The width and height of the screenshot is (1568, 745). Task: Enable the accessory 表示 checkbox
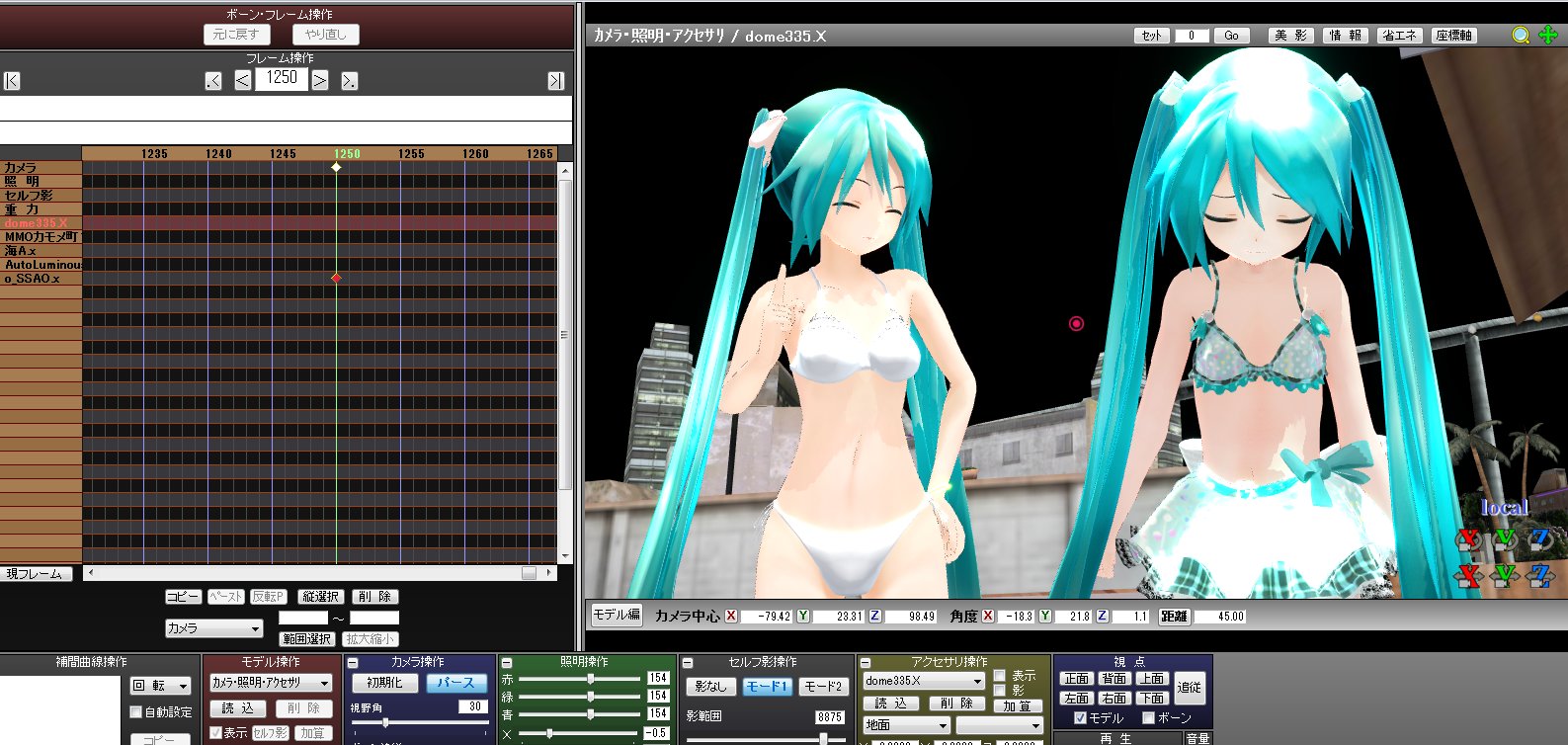click(x=1000, y=676)
